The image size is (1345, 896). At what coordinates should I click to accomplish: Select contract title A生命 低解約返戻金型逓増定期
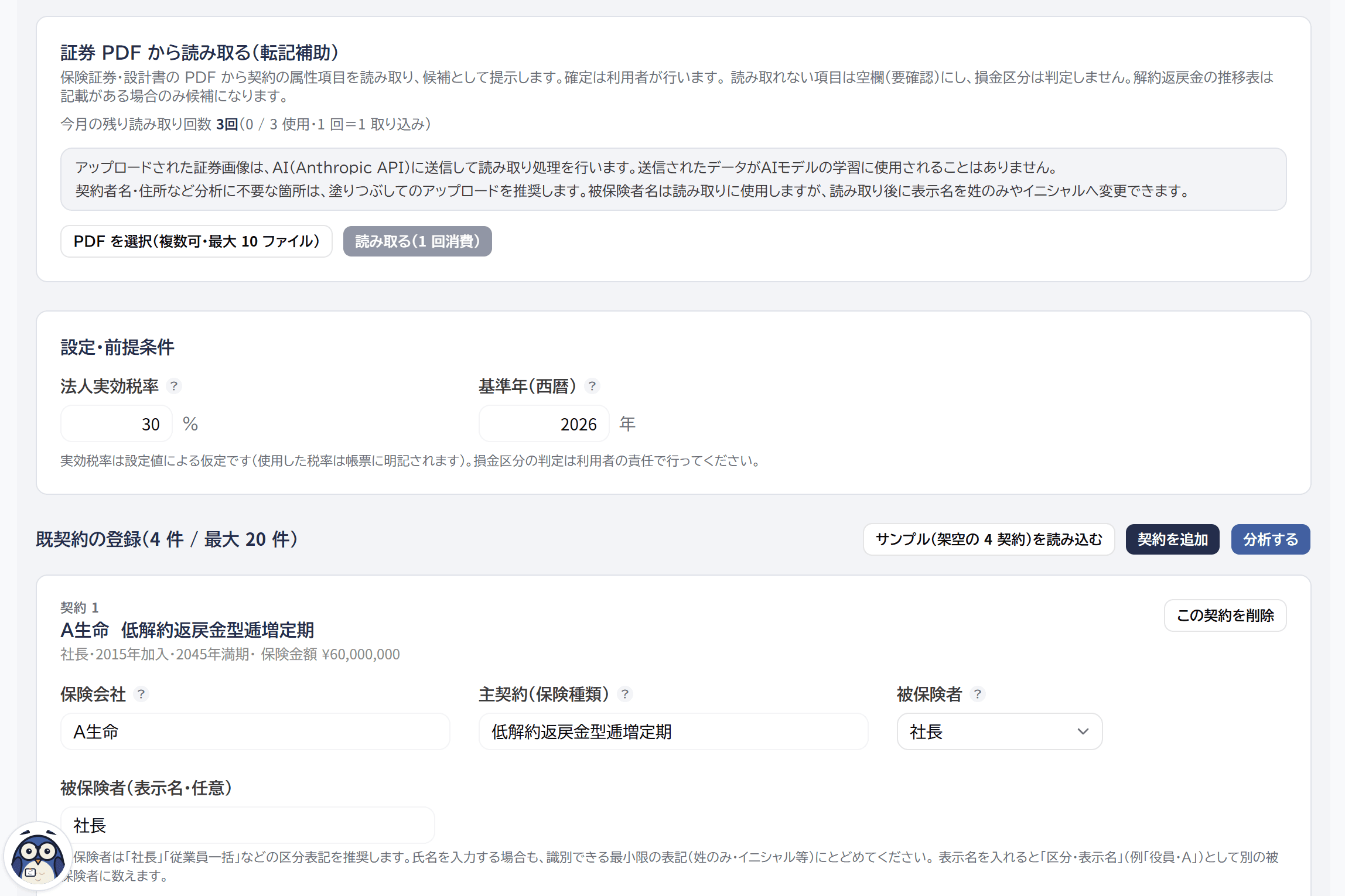[x=187, y=630]
